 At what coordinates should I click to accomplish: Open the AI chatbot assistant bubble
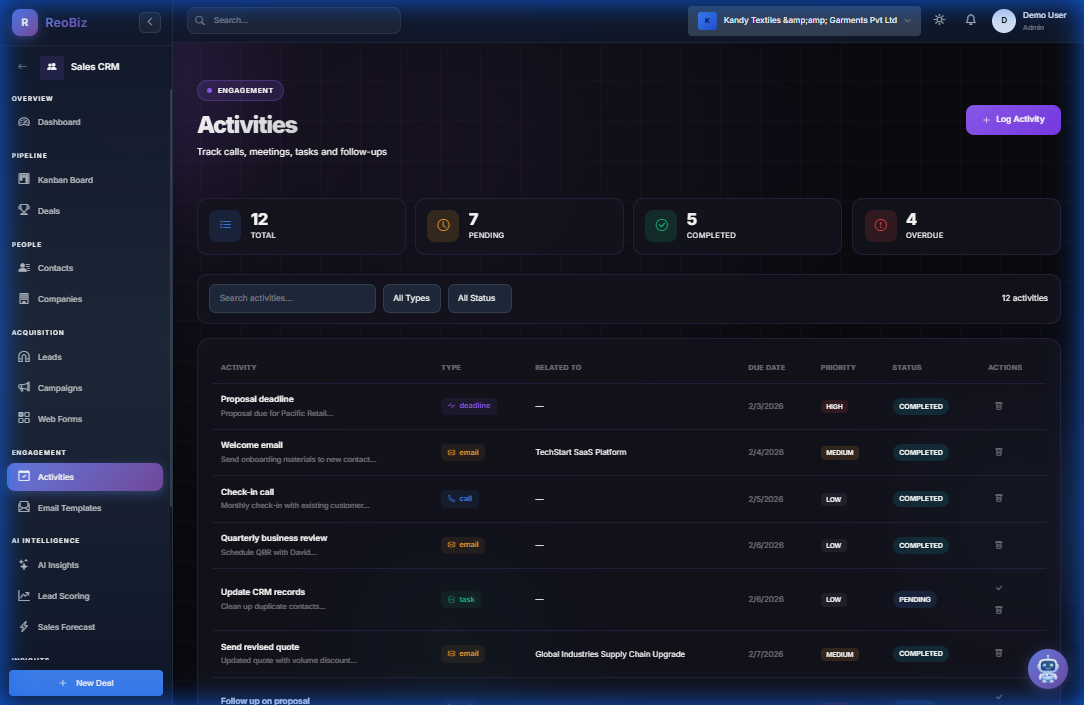[x=1048, y=668]
